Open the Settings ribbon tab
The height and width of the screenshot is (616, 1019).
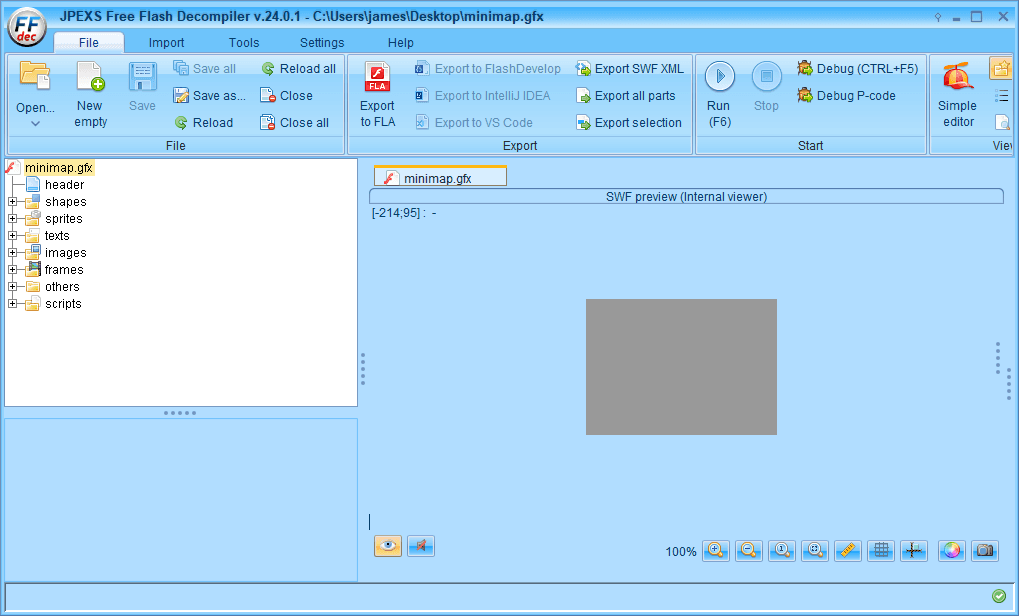pos(322,43)
